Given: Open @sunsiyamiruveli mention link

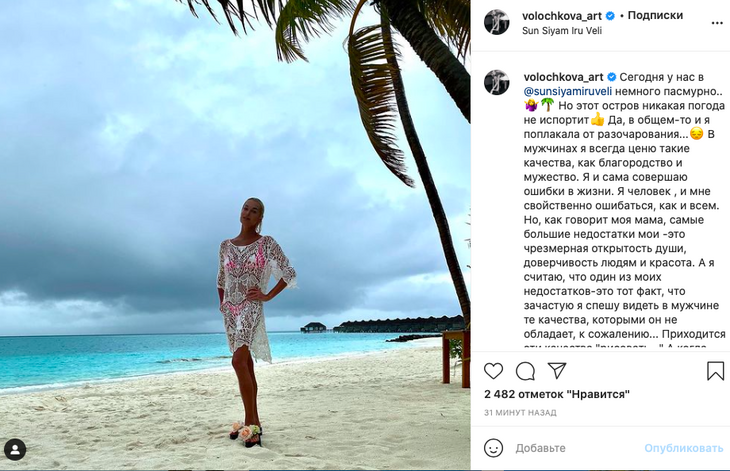Looking at the screenshot, I should click(x=565, y=90).
